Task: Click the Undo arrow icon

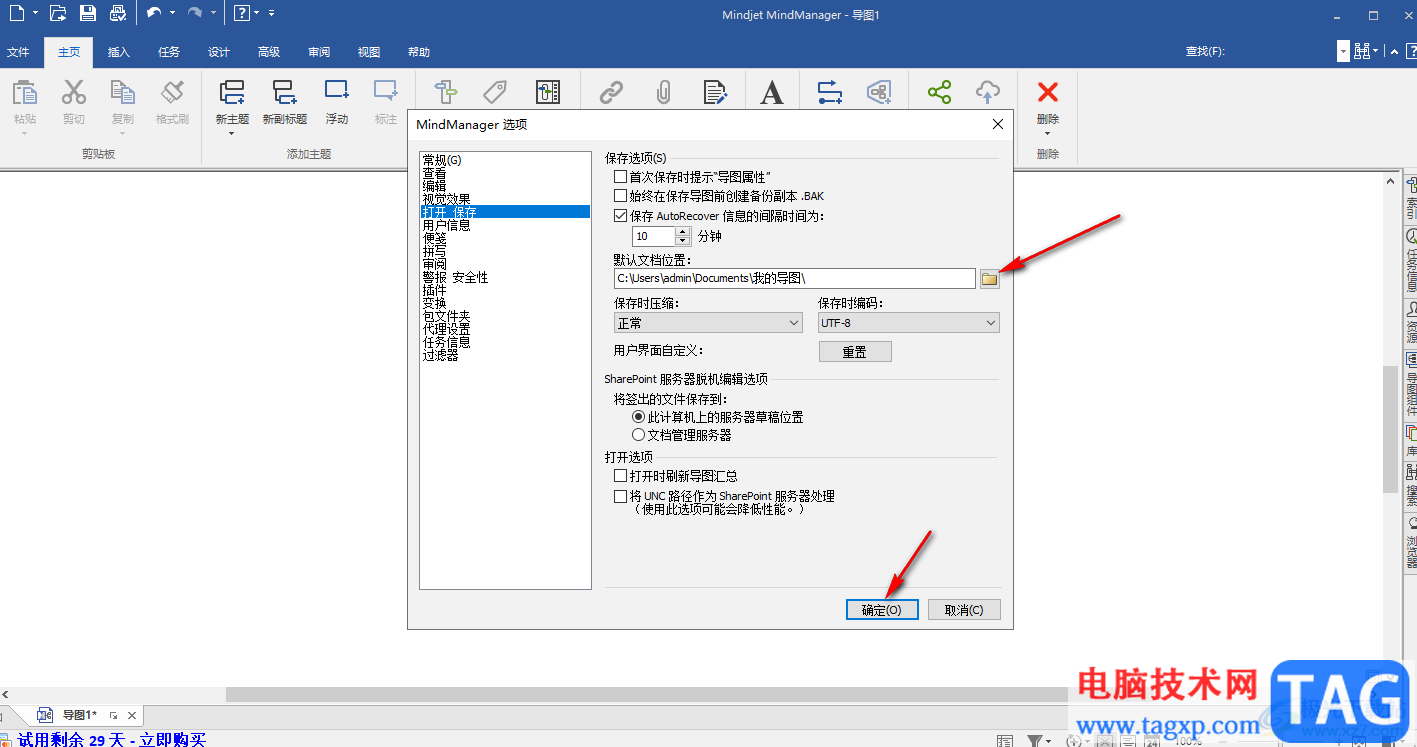Action: [153, 13]
